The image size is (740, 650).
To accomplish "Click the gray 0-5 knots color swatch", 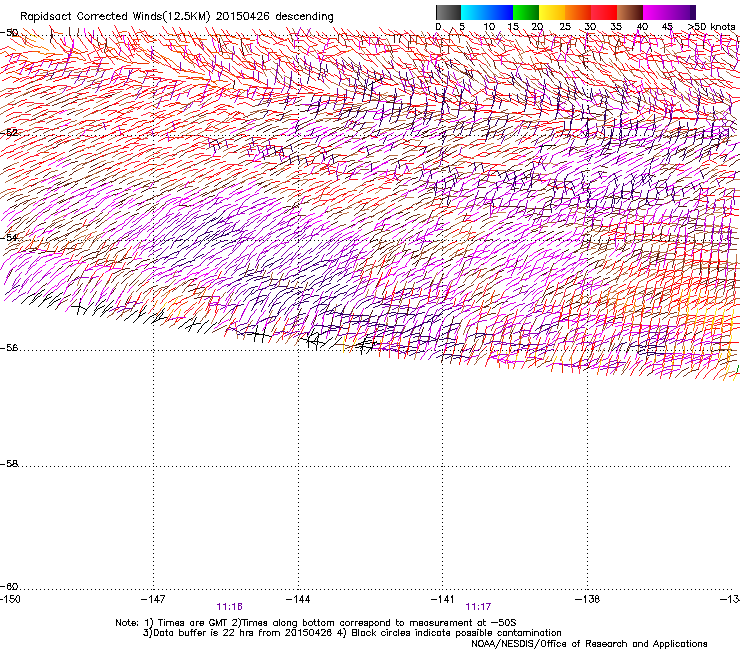I will pos(448,12).
